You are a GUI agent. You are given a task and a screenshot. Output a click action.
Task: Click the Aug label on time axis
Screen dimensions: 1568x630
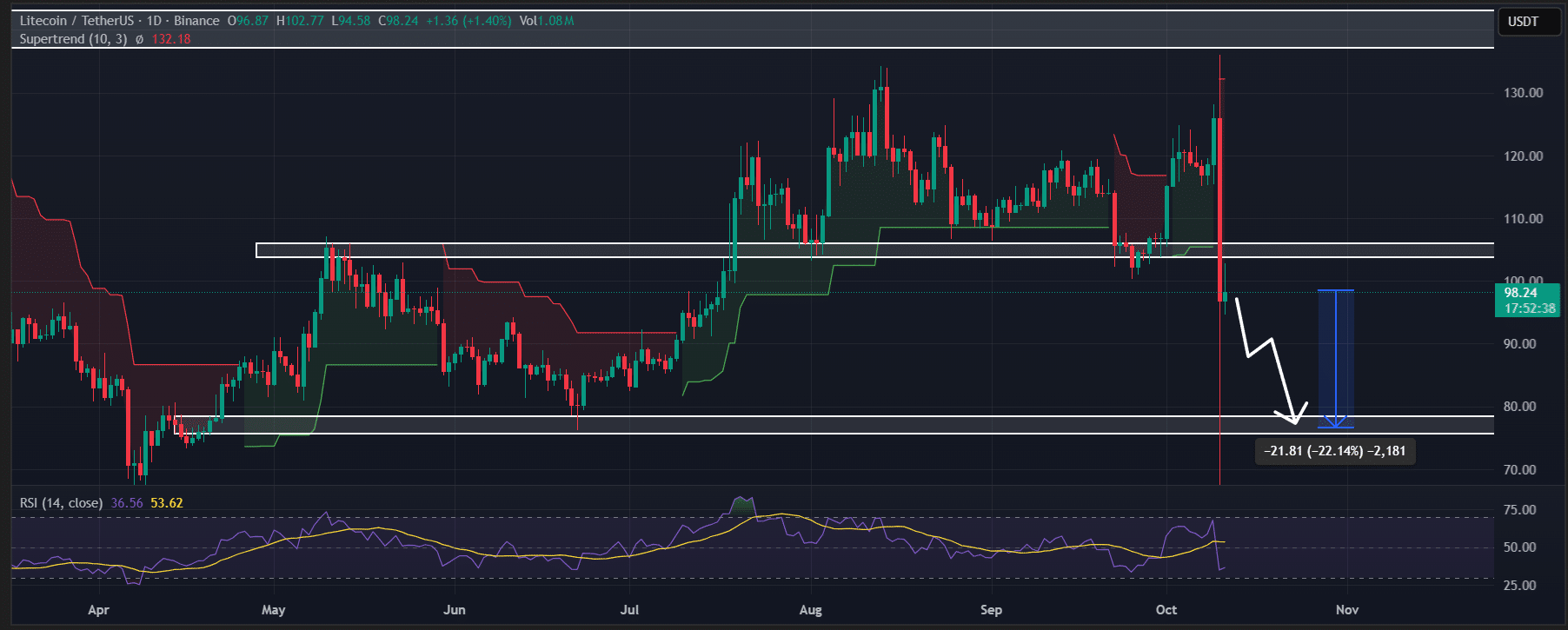point(810,610)
